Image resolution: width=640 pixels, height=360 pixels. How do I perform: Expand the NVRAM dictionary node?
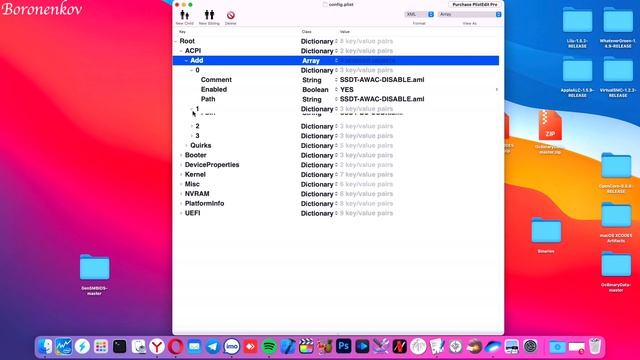pyautogui.click(x=181, y=194)
